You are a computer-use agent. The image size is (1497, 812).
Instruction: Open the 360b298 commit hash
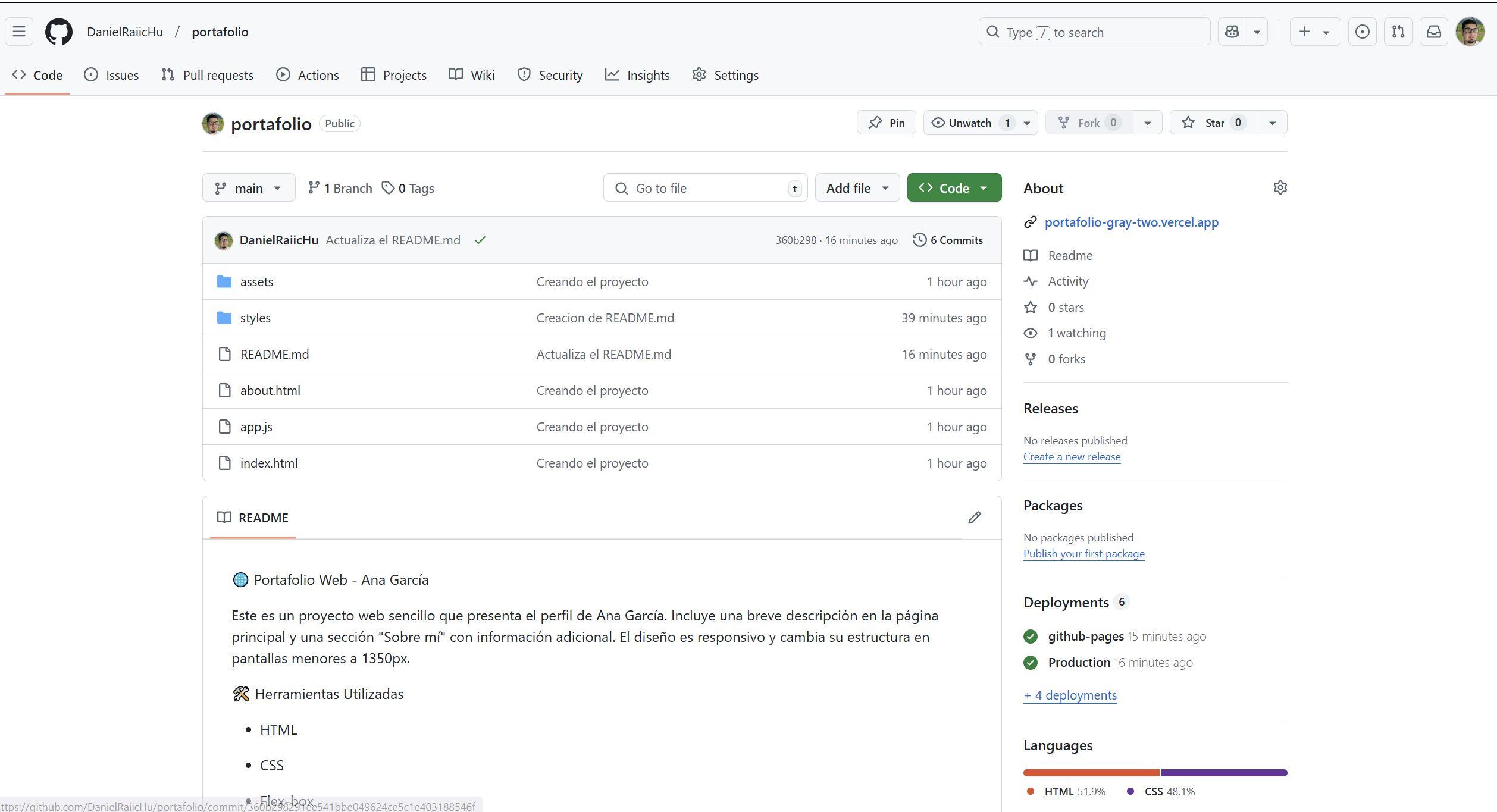click(x=796, y=240)
